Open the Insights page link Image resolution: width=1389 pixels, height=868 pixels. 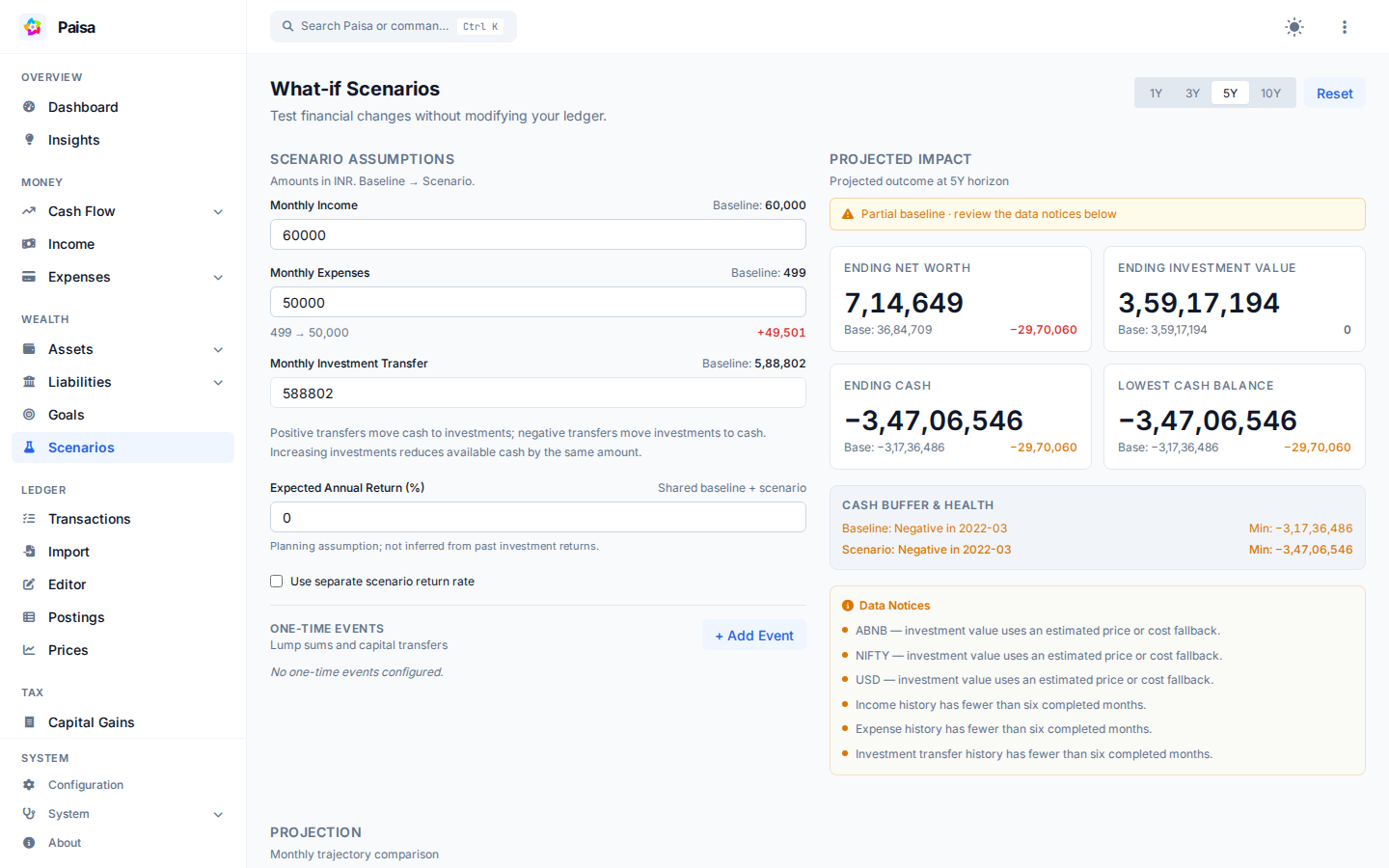[123, 140]
